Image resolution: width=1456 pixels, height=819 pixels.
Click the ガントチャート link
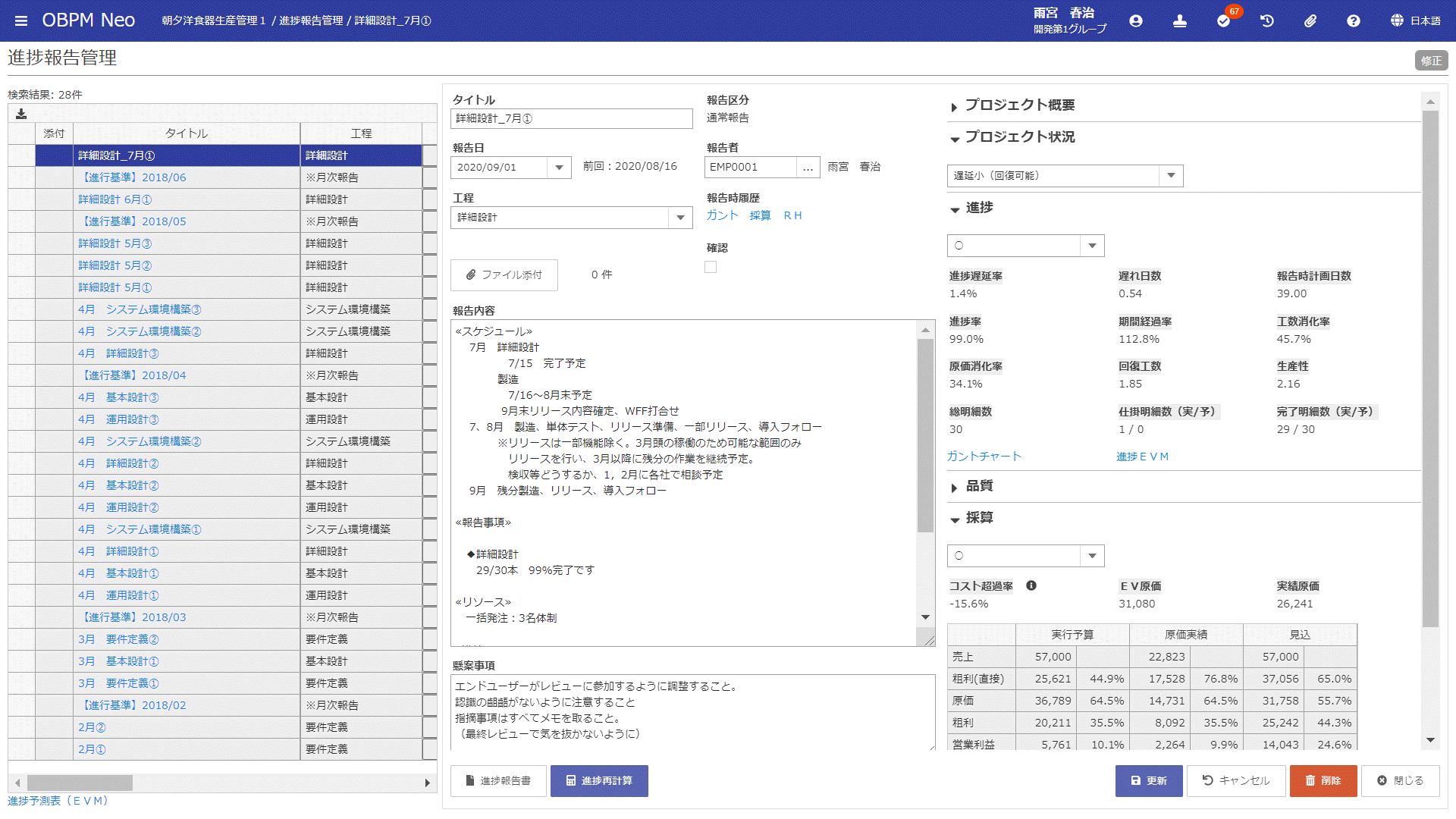pyautogui.click(x=983, y=457)
